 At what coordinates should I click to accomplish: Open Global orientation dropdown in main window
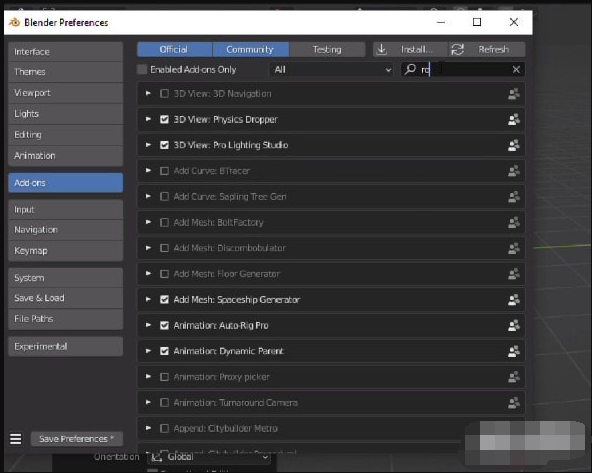coord(209,457)
